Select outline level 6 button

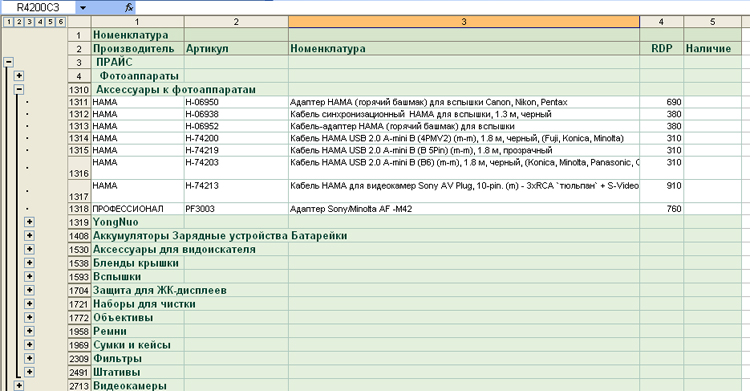coord(61,22)
